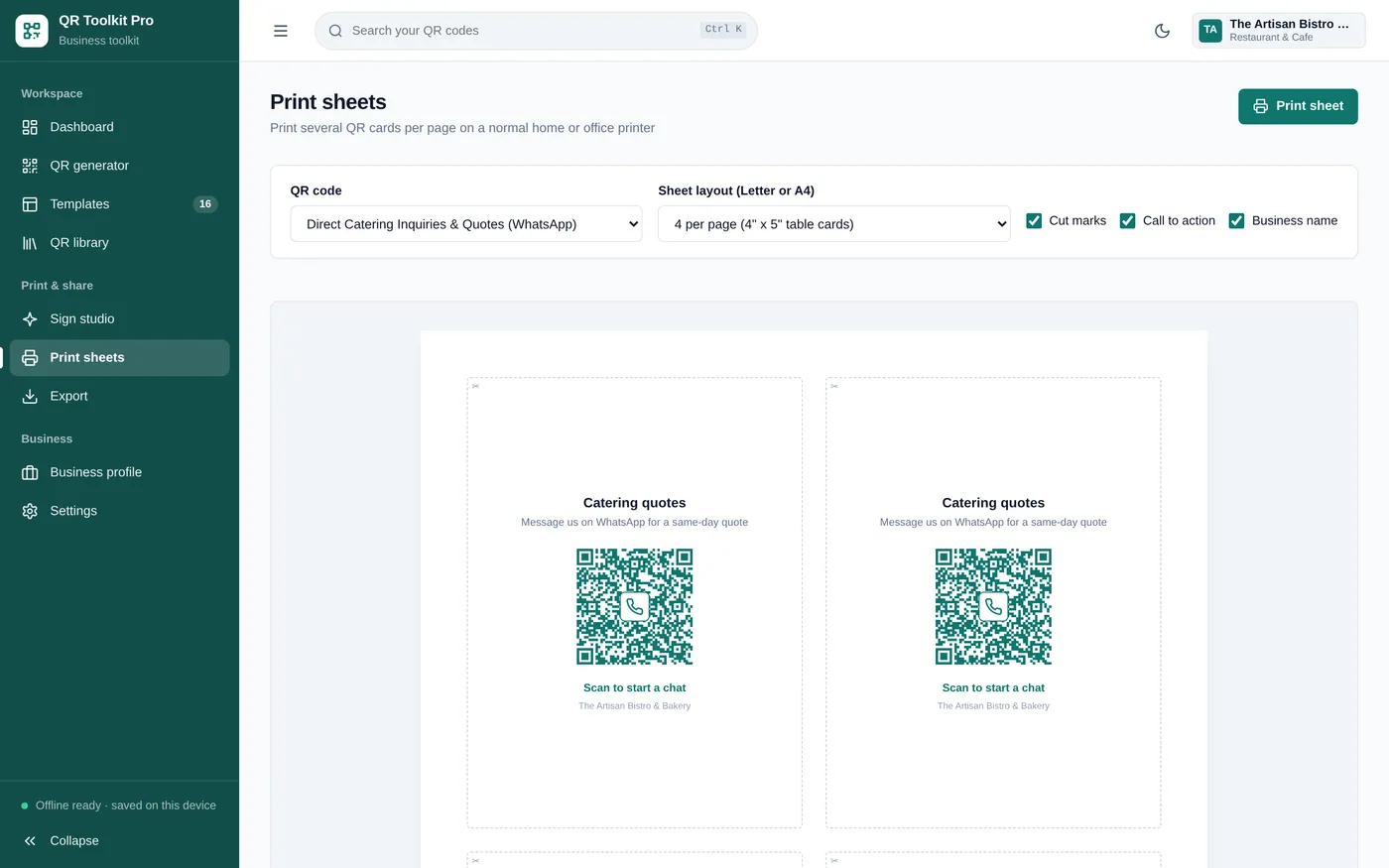
Task: Select Export in the sidebar
Action: point(120,397)
